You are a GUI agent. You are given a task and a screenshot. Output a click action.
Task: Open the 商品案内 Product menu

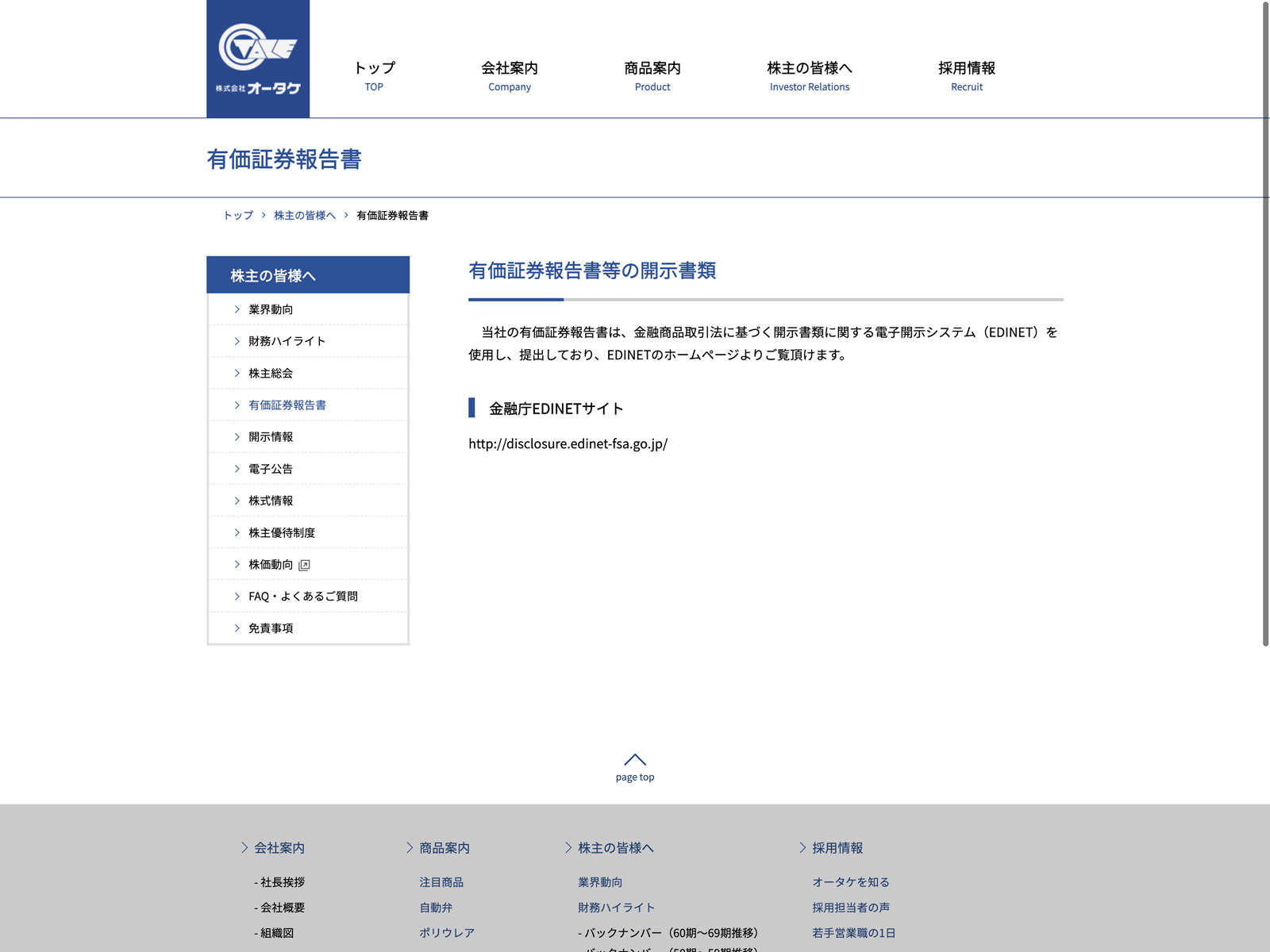pos(652,76)
